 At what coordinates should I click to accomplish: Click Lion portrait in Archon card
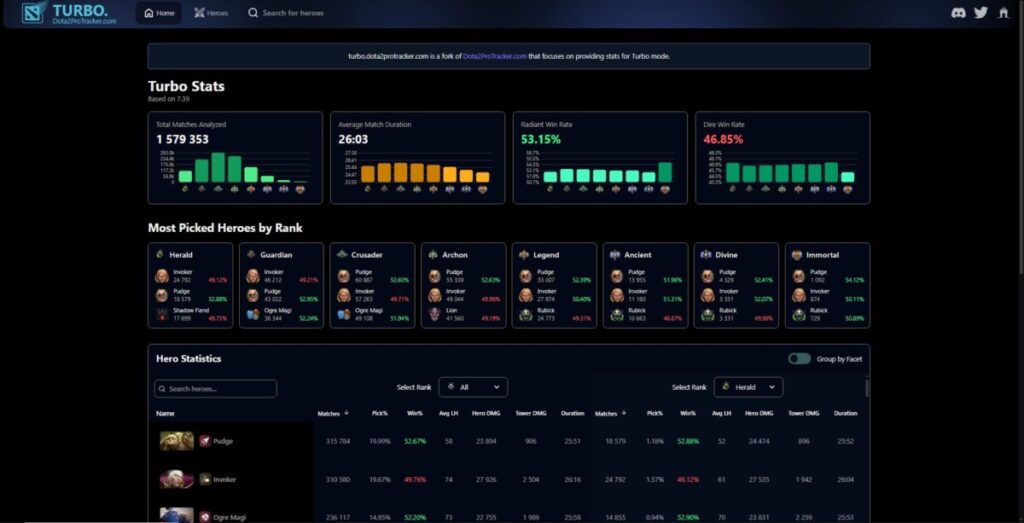point(435,315)
